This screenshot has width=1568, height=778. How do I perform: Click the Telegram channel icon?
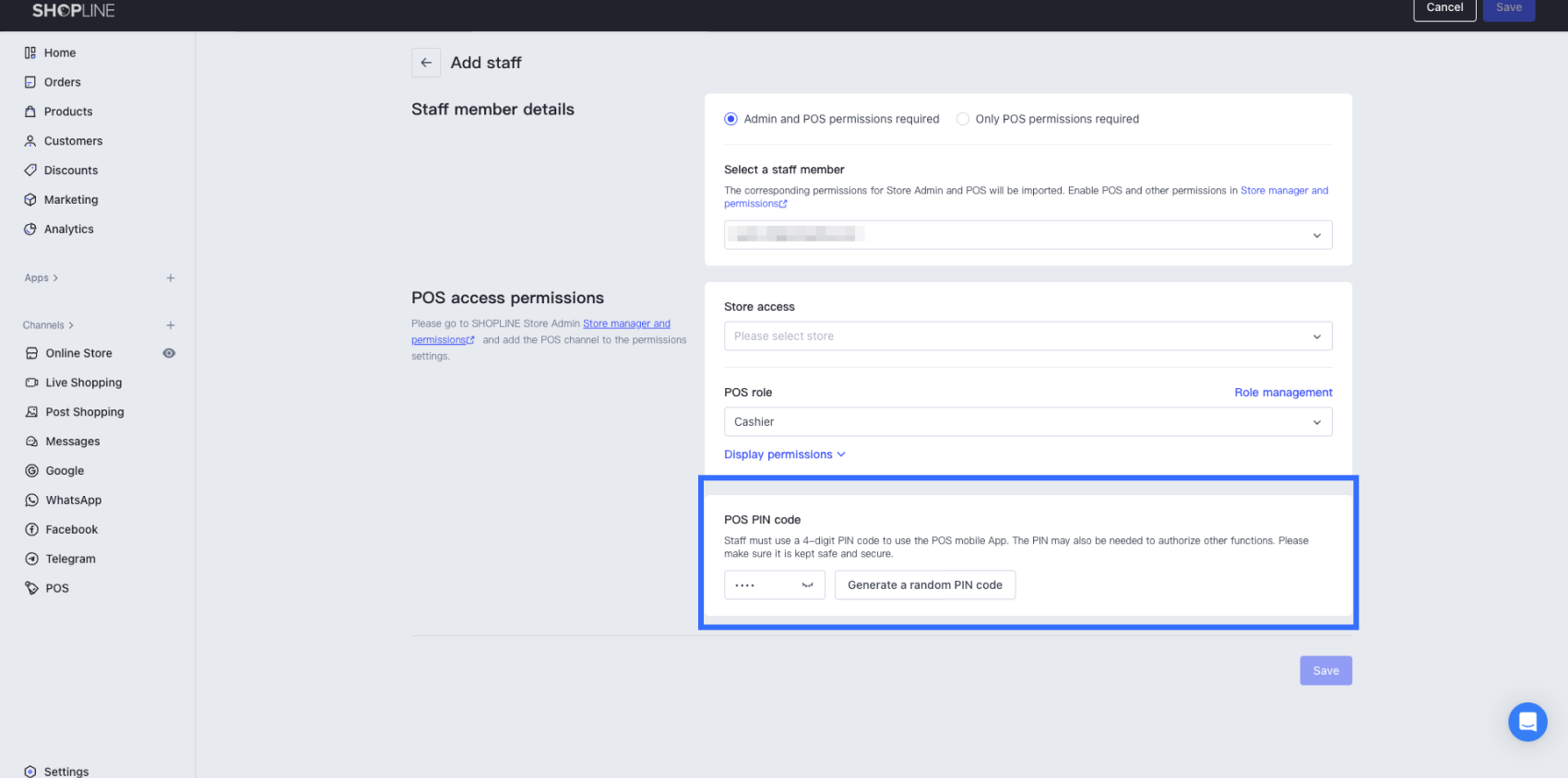(31, 560)
